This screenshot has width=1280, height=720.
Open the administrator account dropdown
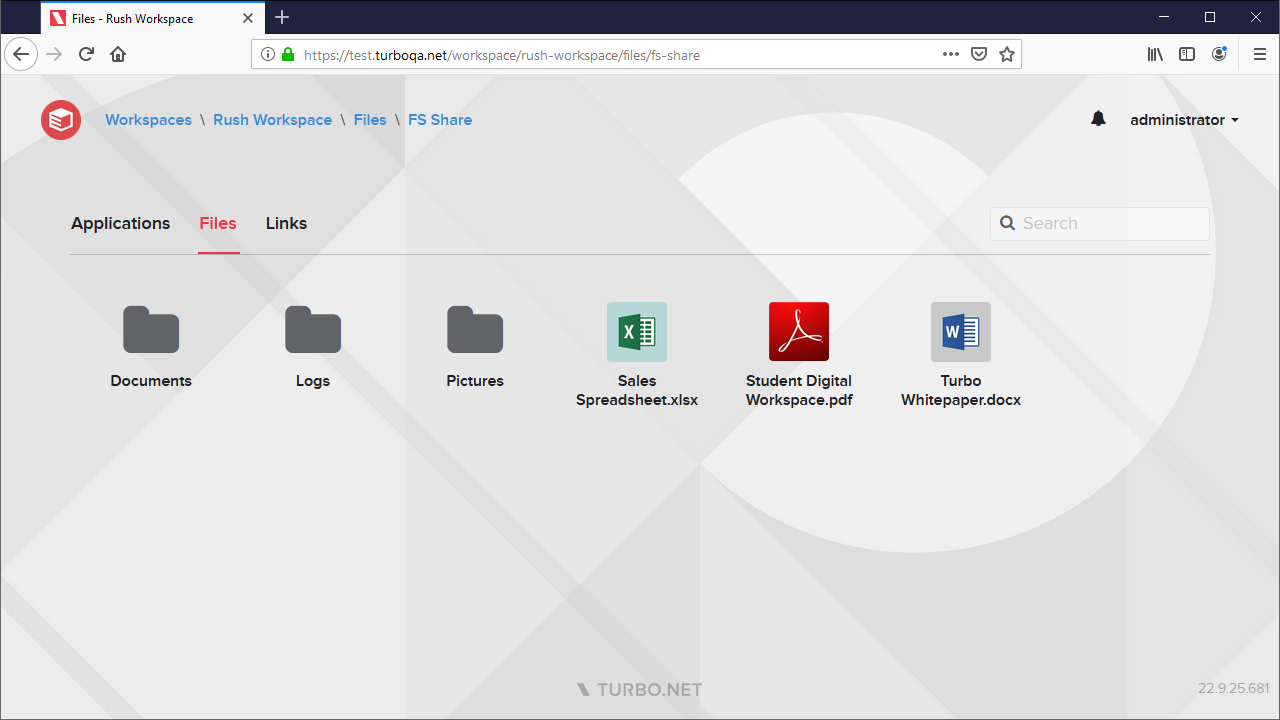click(x=1183, y=119)
